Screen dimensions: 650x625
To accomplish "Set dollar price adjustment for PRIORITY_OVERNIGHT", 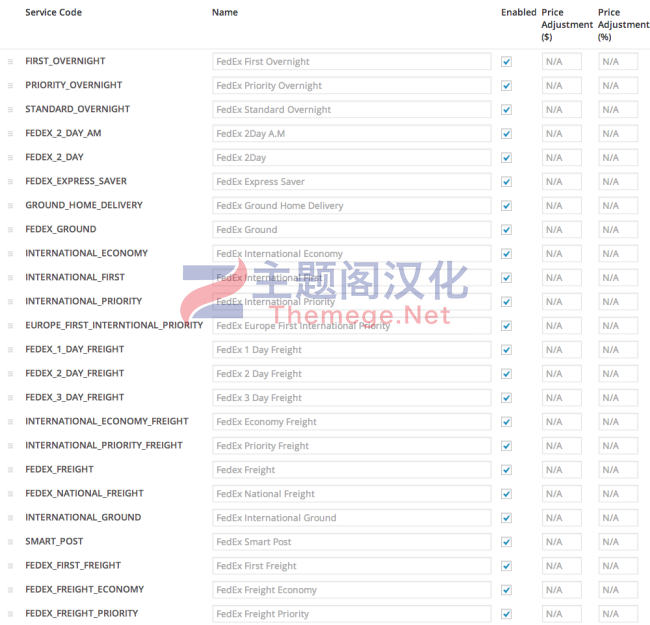I will 562,86.
